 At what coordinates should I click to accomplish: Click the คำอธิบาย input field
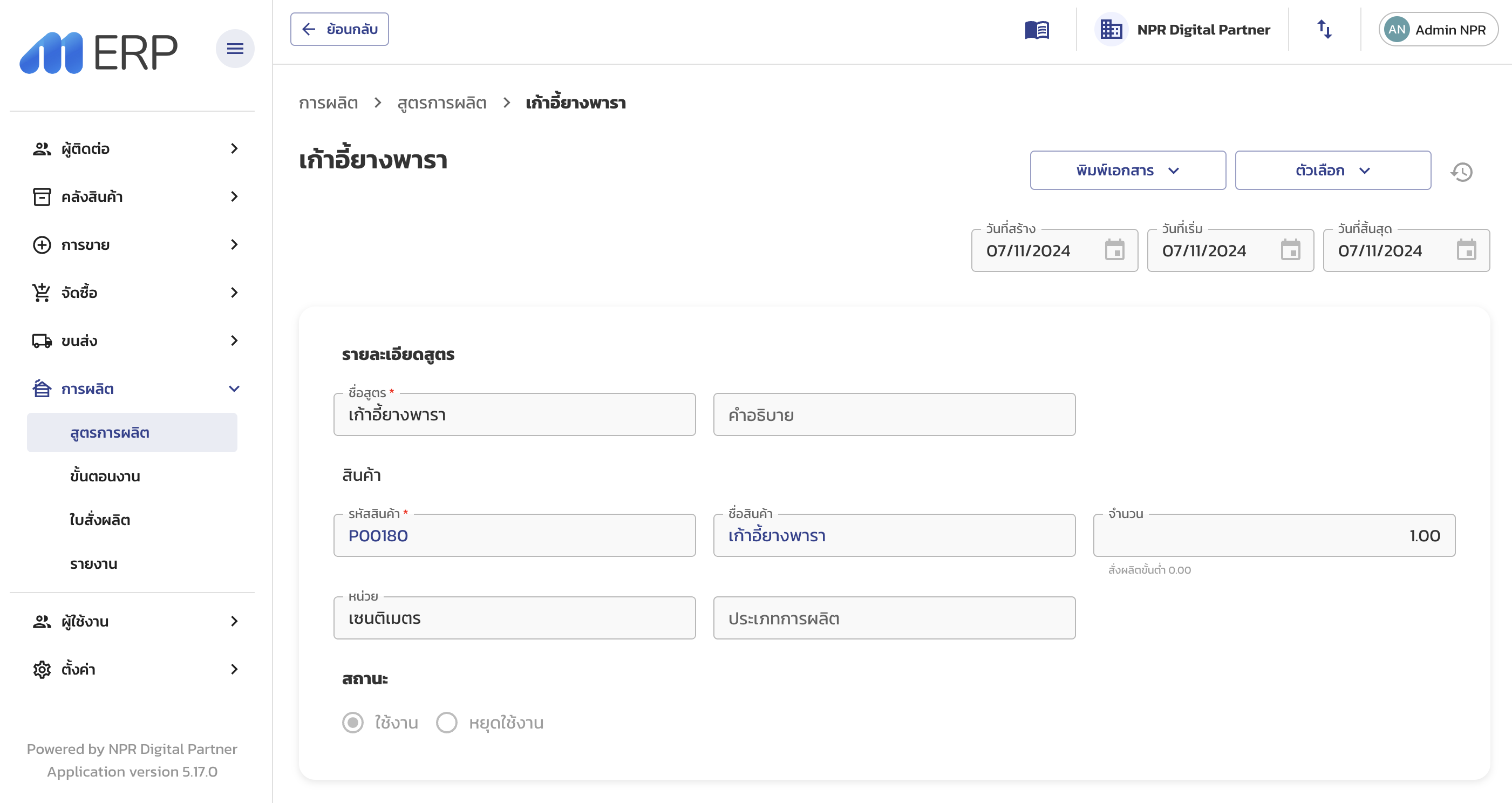pos(894,415)
